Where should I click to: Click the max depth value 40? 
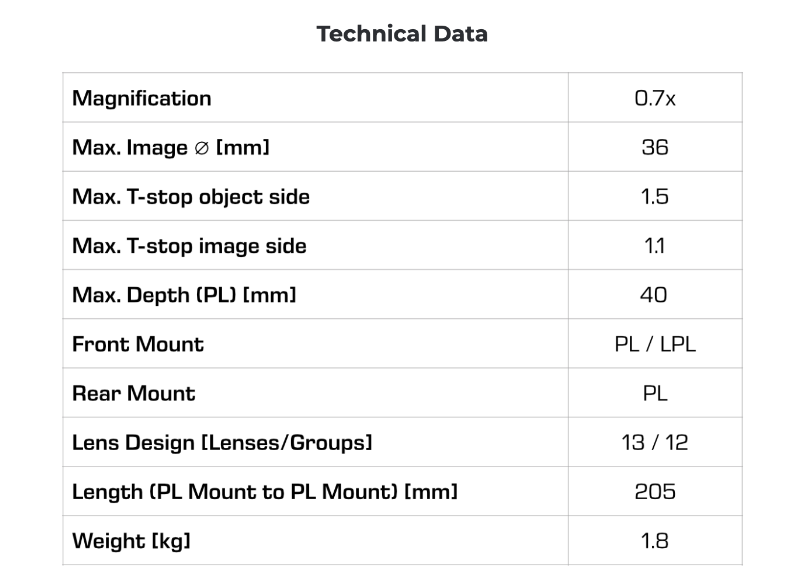(x=655, y=295)
